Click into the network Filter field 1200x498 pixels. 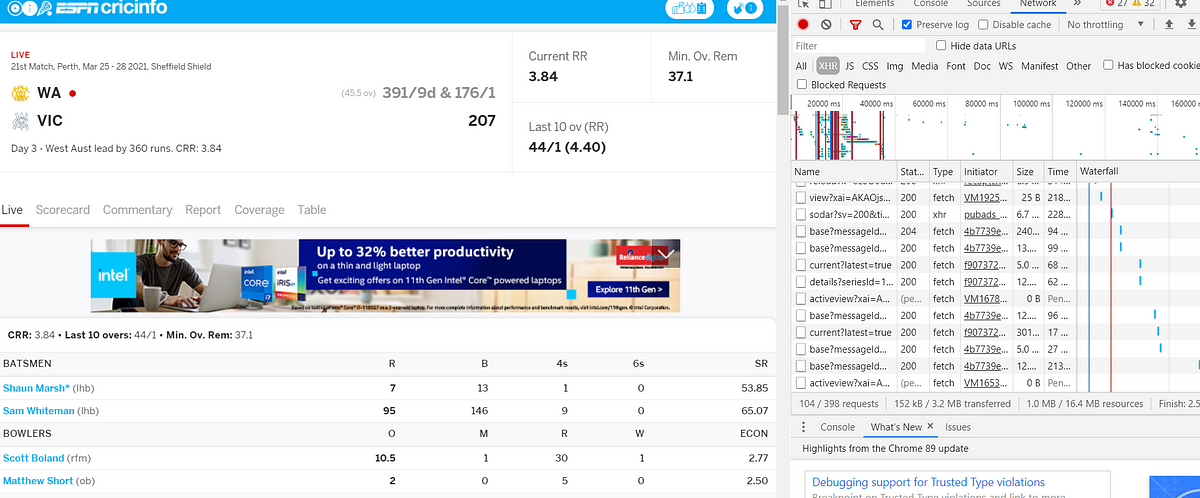860,45
